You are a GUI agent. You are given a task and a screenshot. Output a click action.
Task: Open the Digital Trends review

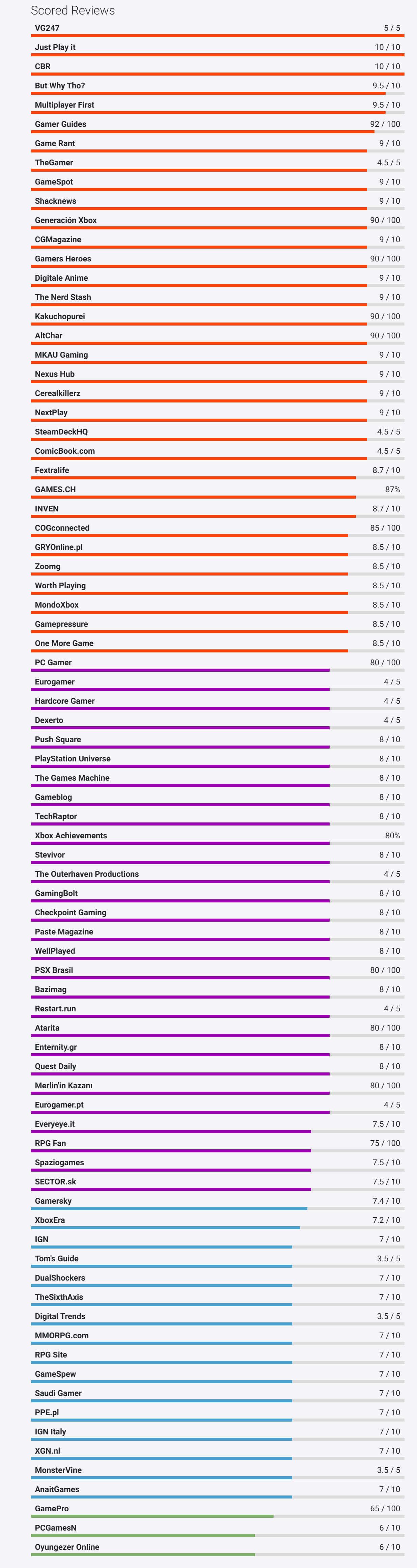(60, 1316)
